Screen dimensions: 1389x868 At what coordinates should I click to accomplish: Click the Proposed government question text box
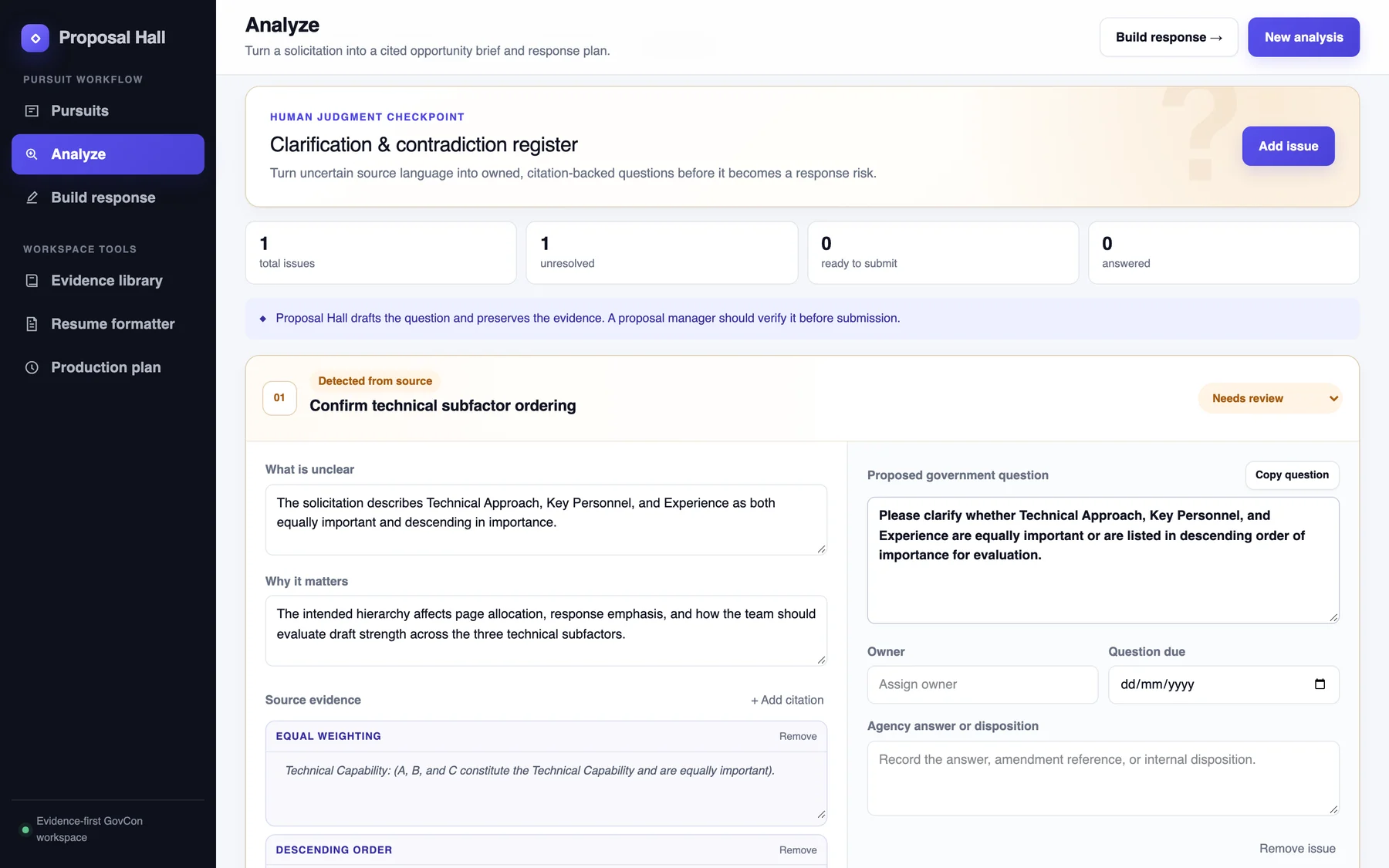tap(1103, 560)
